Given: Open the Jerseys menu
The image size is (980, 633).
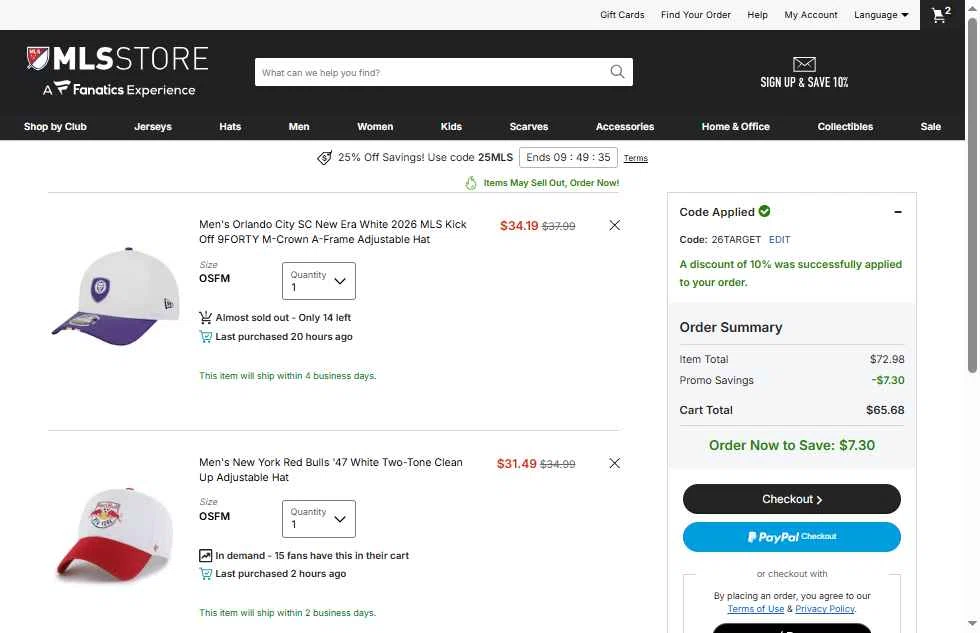Looking at the screenshot, I should tap(152, 126).
